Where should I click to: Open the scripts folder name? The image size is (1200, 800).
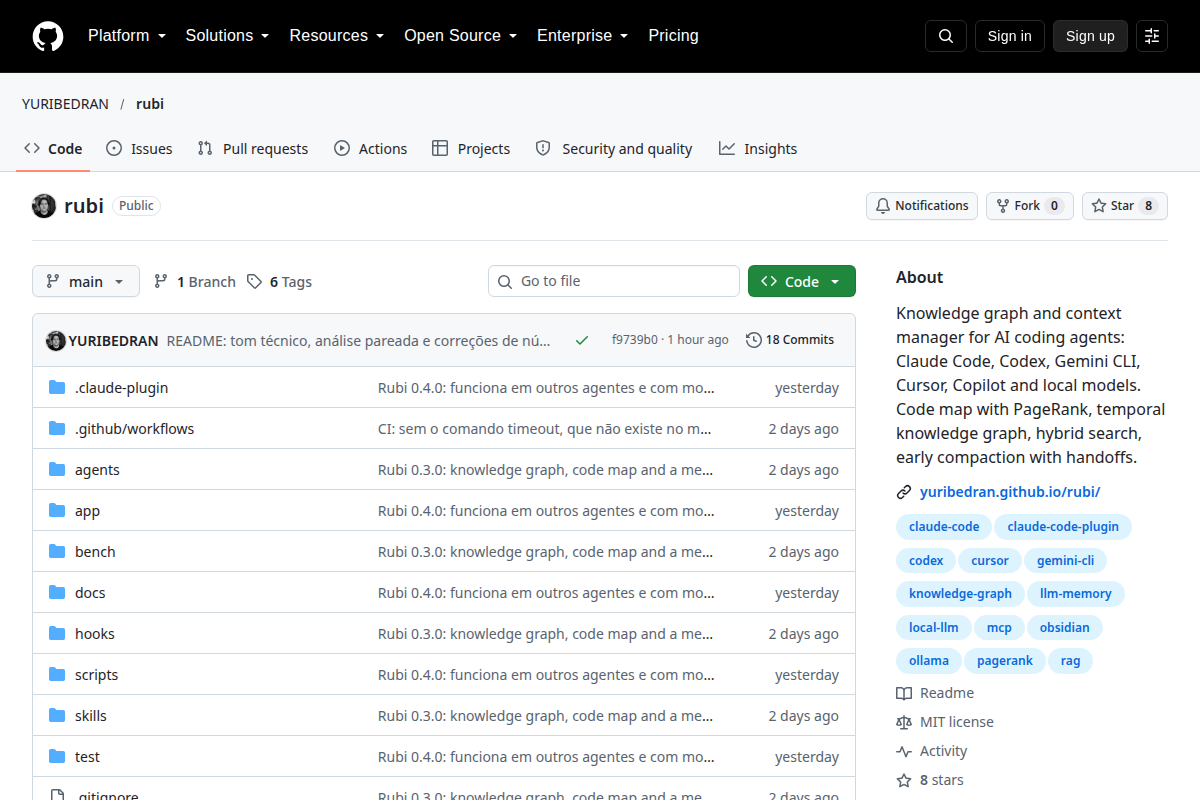[x=97, y=675]
